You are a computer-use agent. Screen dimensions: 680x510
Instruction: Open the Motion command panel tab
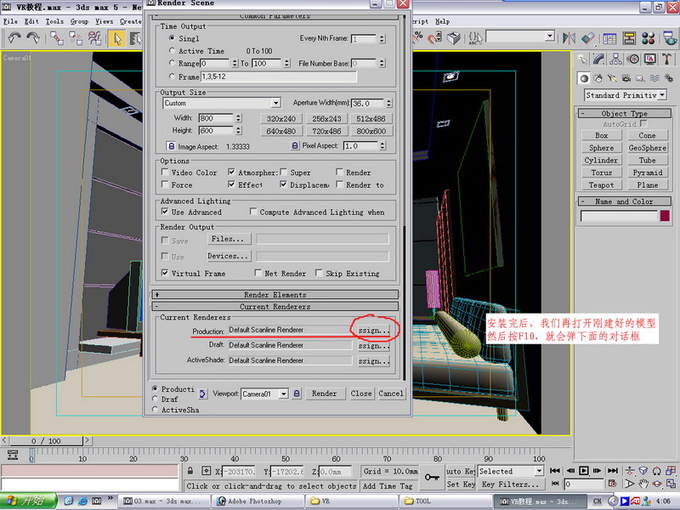[633, 59]
